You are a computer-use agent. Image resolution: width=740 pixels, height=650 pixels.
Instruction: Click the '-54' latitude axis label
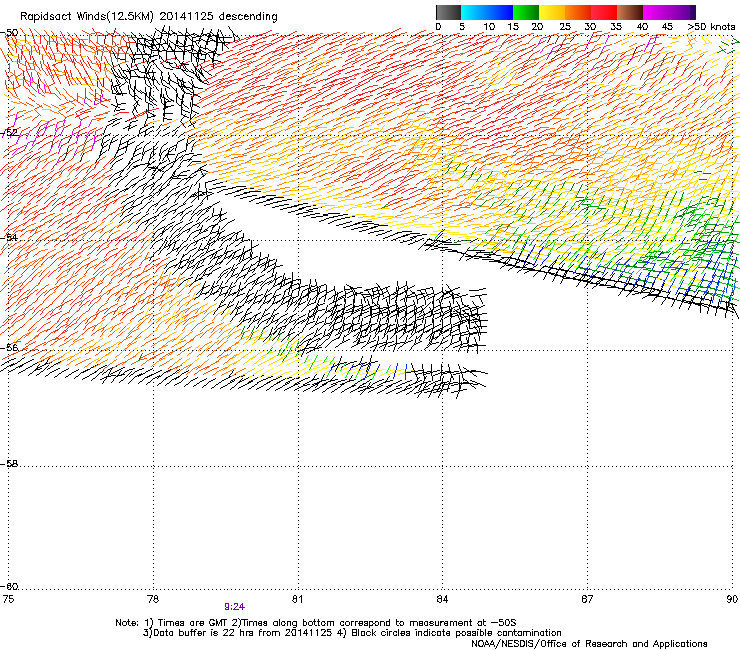click(x=9, y=237)
